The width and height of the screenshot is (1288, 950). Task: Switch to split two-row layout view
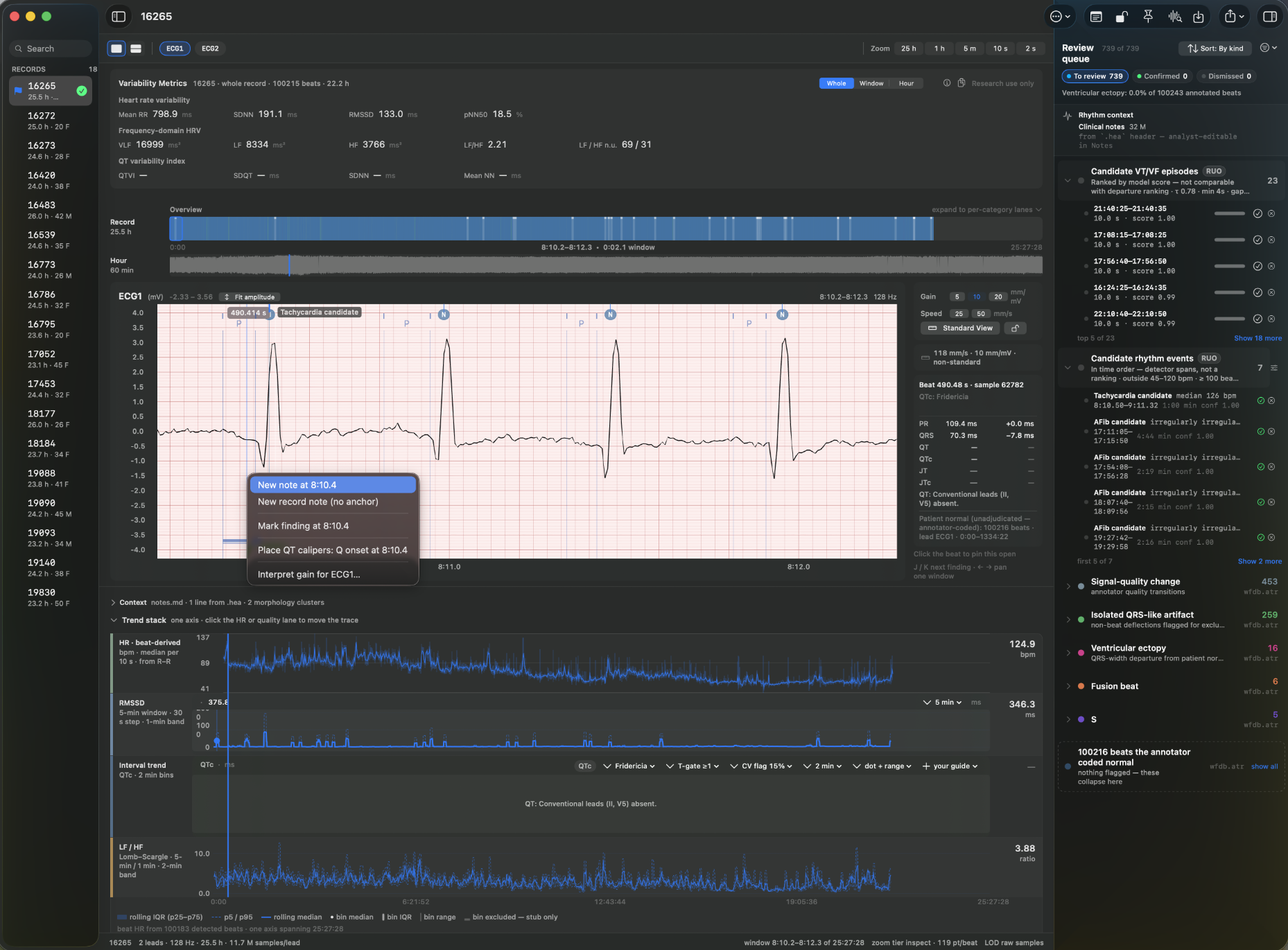tap(136, 49)
